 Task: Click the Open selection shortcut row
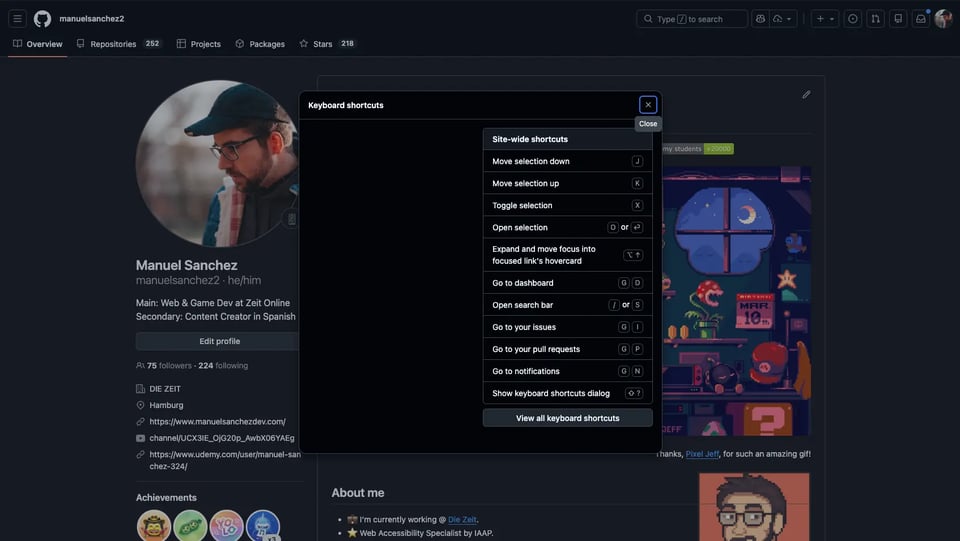(x=568, y=227)
